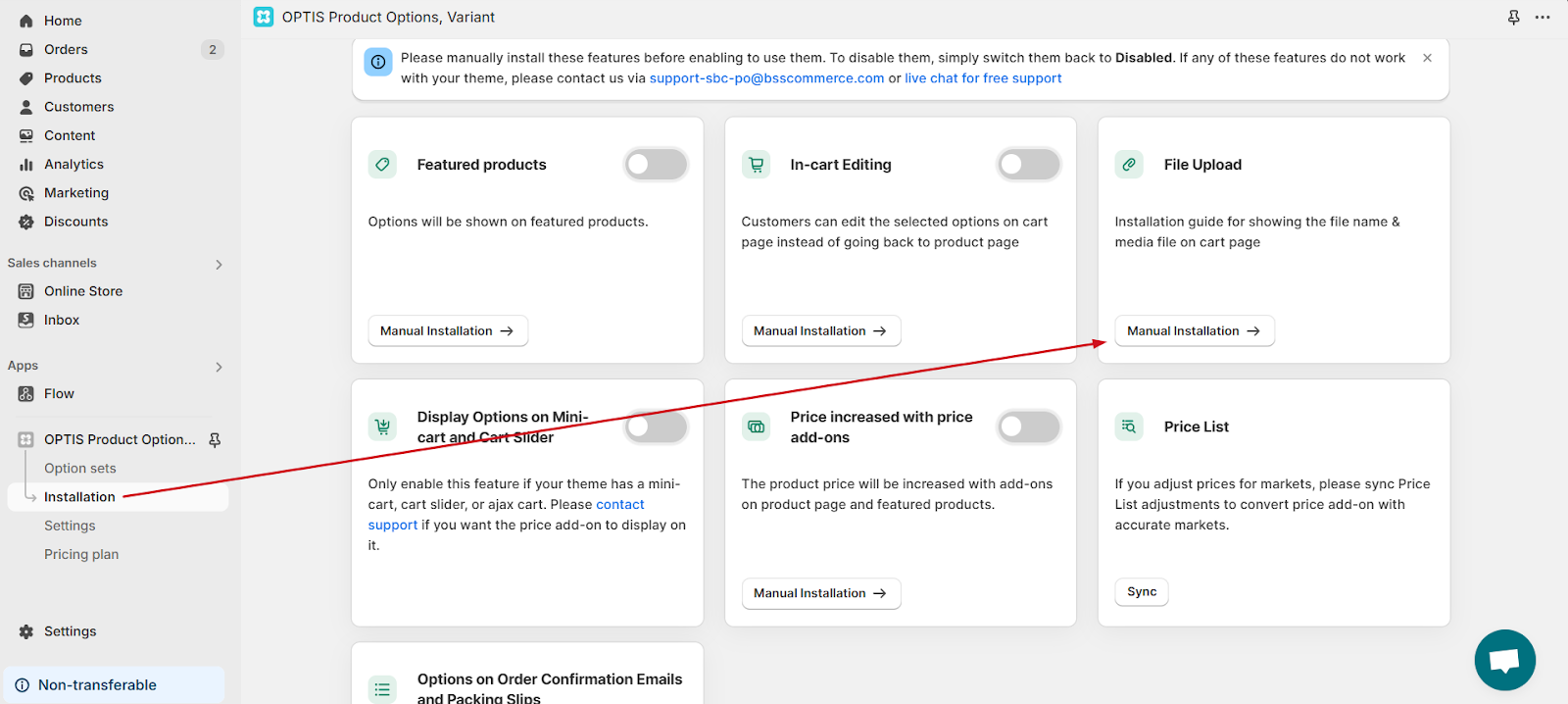Expand the Sales channels chevron
Image resolution: width=1568 pixels, height=704 pixels.
219,265
